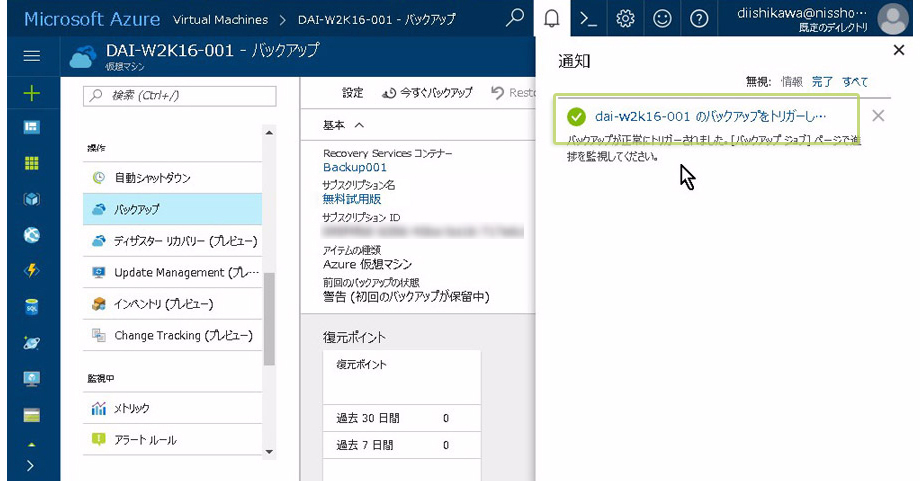Select ディザスター リカバリー (プレビュー) item

click(x=185, y=241)
